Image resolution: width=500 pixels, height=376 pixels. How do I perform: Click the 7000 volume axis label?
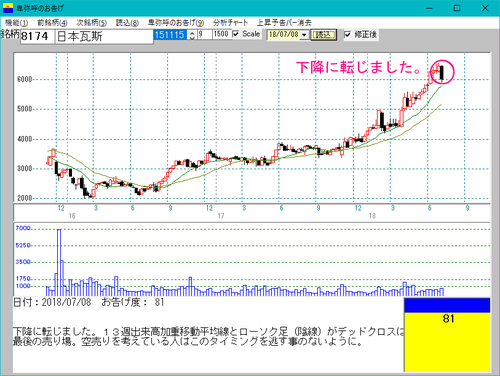click(23, 228)
